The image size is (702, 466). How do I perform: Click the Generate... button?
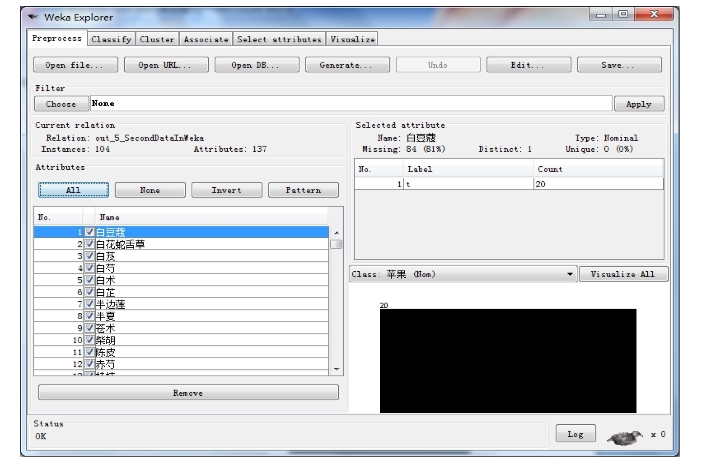[x=347, y=65]
